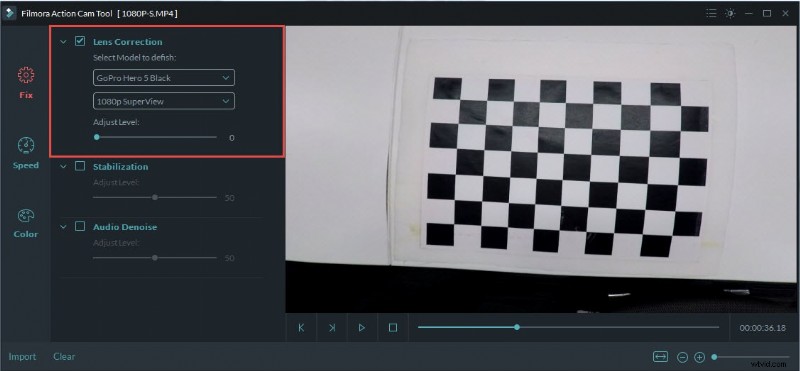Play the video preview
The height and width of the screenshot is (371, 800).
coord(362,328)
